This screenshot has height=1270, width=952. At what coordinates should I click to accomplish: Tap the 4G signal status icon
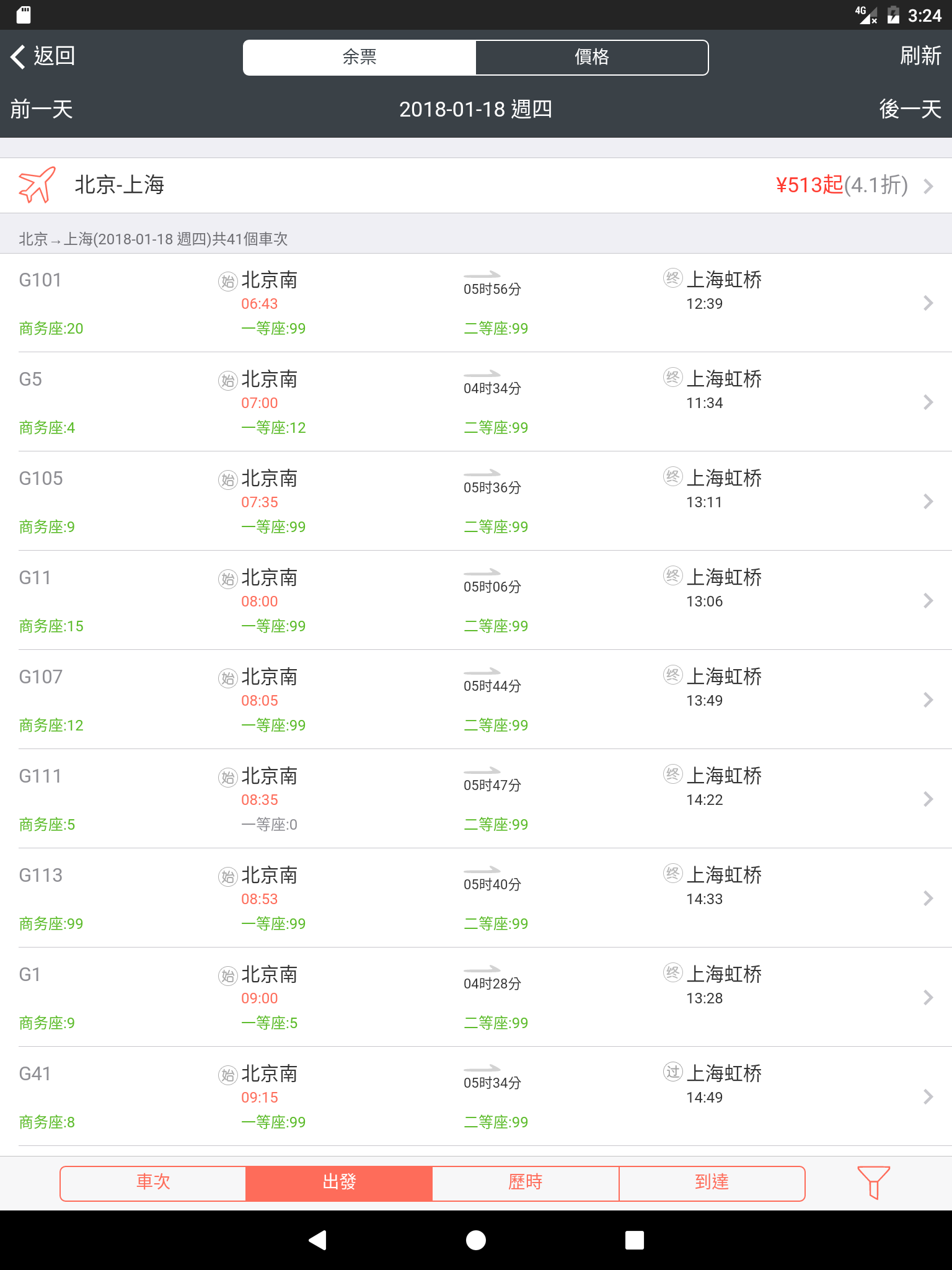pyautogui.click(x=866, y=15)
